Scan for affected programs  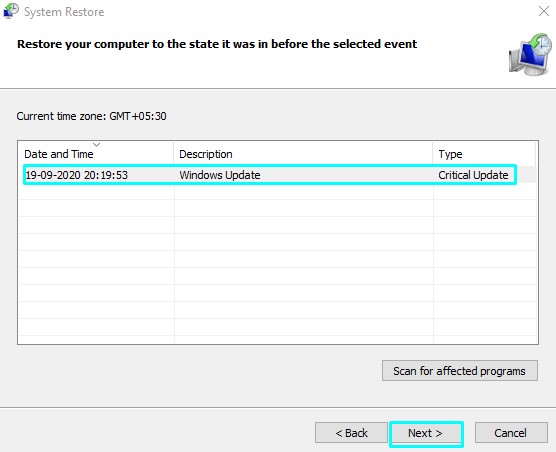pos(460,371)
